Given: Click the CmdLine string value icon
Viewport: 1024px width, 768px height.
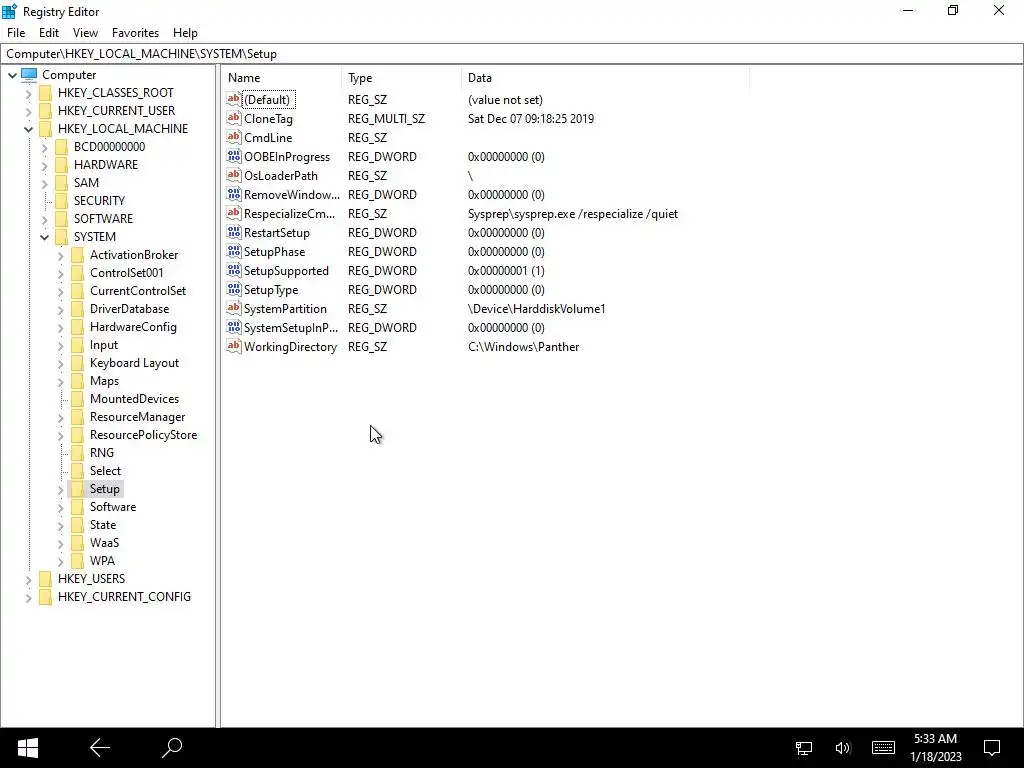Looking at the screenshot, I should [x=234, y=137].
